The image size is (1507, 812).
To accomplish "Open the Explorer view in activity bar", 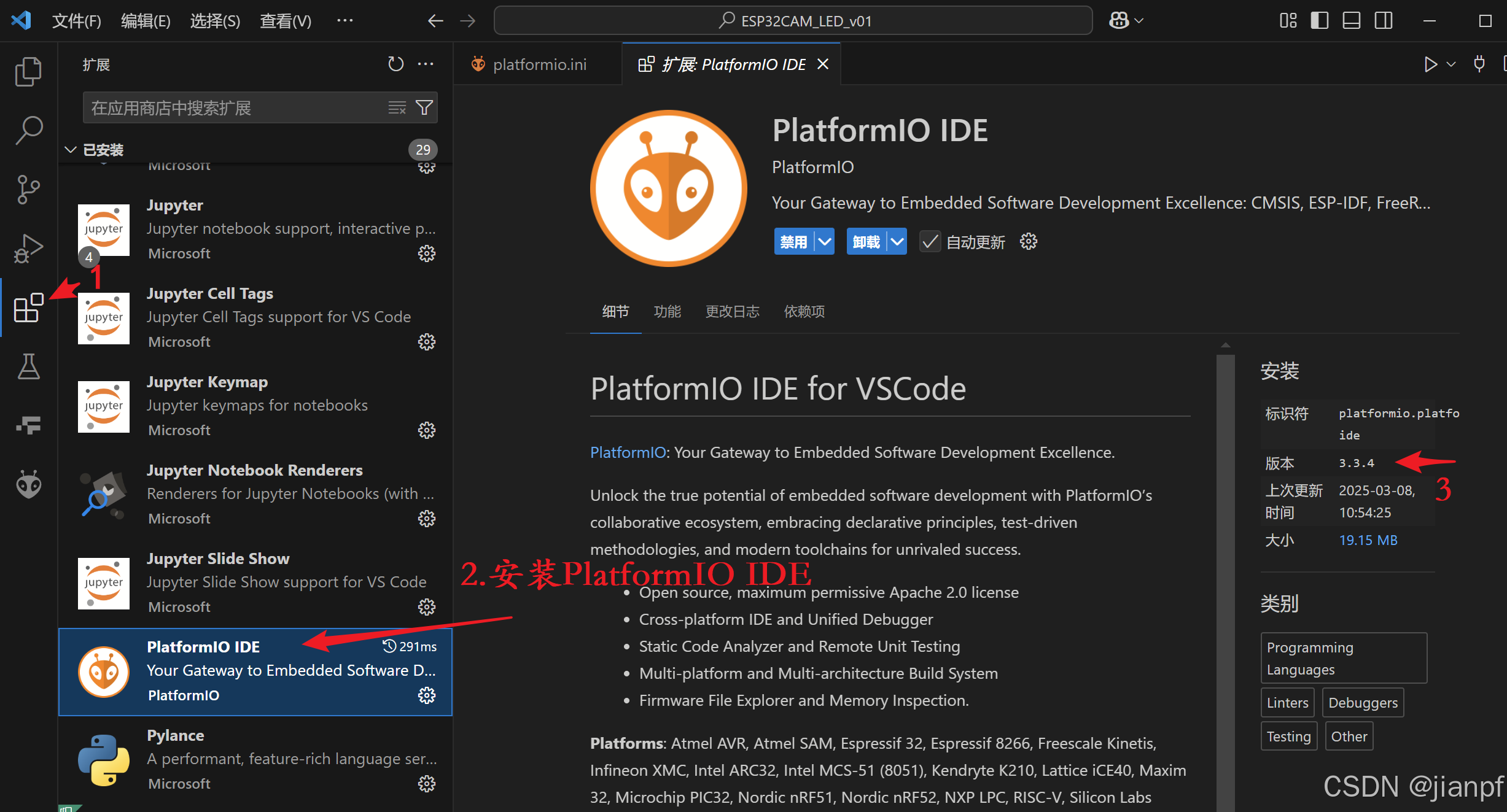I will click(28, 72).
